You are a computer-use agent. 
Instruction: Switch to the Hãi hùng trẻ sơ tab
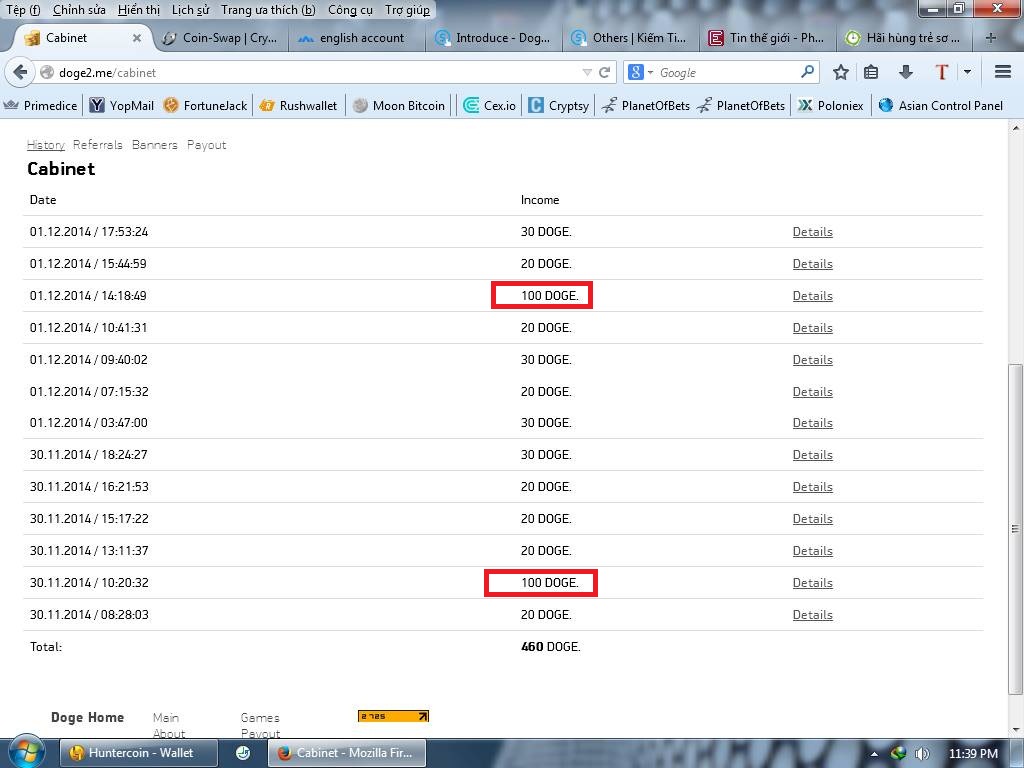(904, 38)
